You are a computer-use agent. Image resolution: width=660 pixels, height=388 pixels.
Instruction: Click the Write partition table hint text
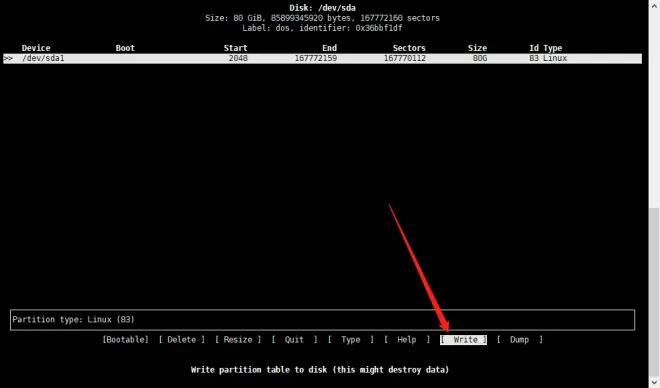tap(320, 370)
